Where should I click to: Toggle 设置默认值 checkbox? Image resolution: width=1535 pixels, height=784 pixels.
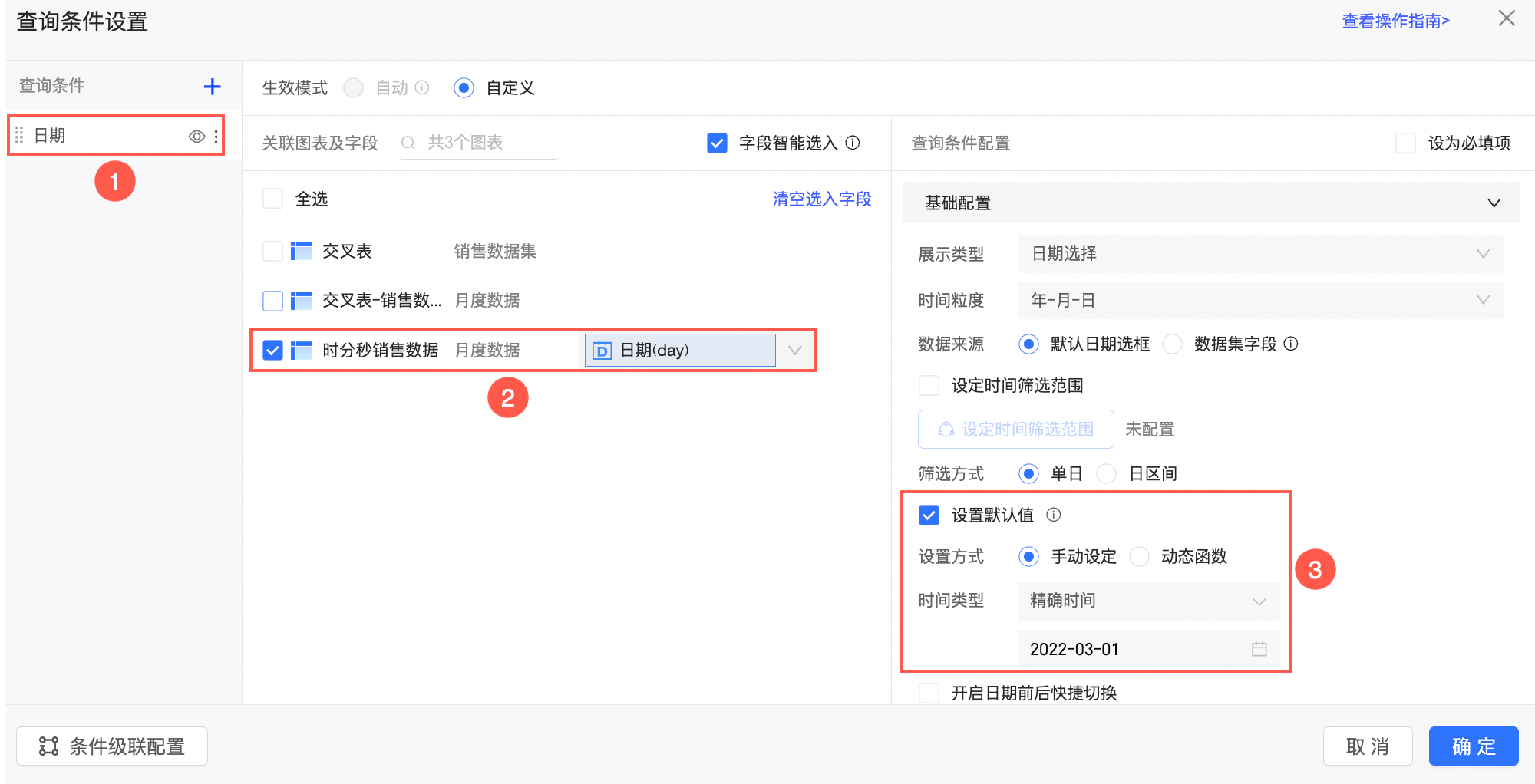(x=929, y=515)
